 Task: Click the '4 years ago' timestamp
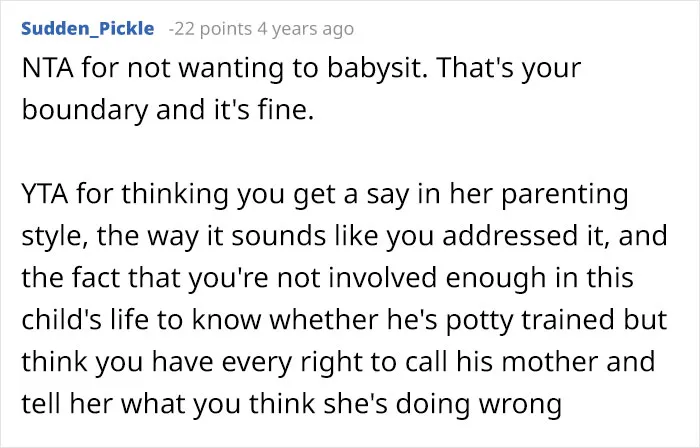305,29
